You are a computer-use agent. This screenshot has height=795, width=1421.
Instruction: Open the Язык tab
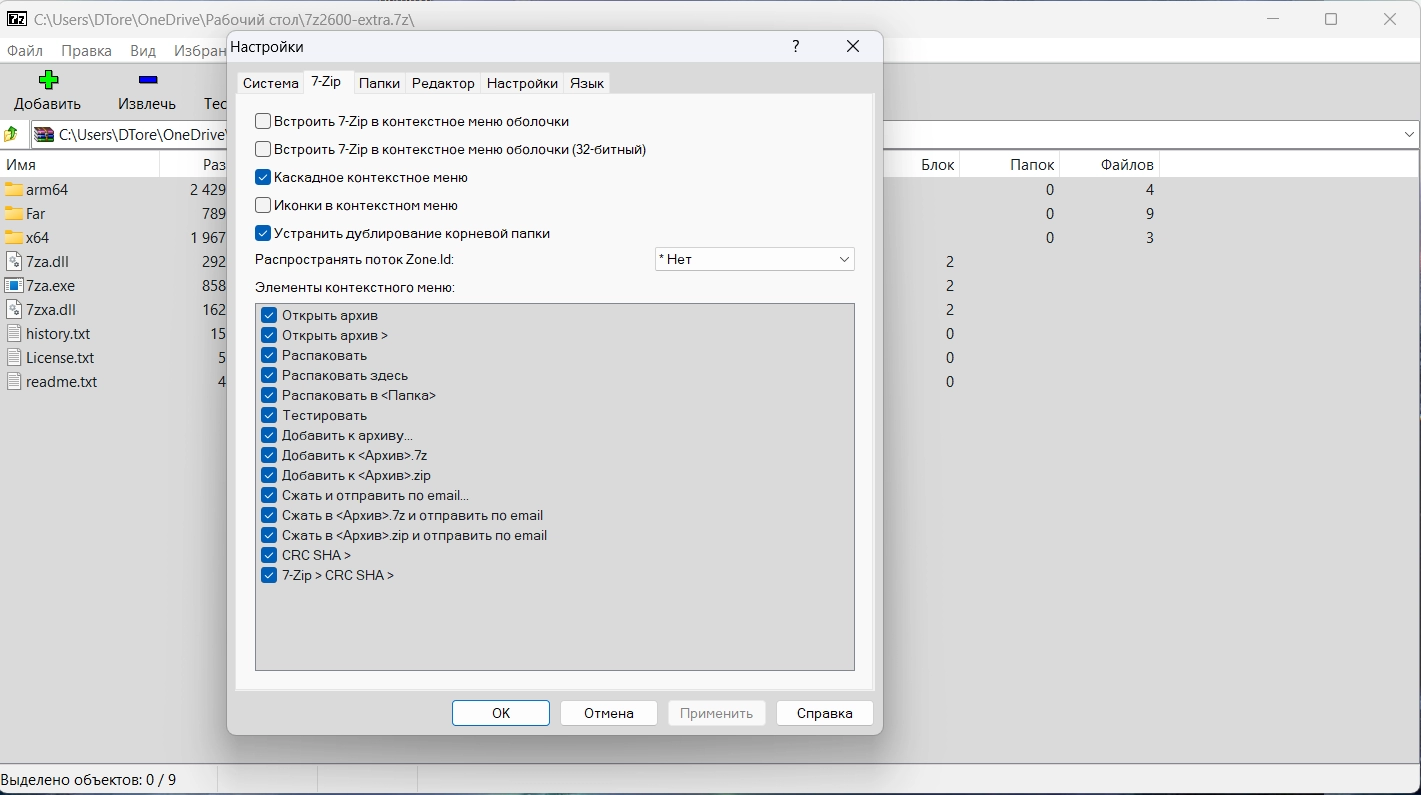(587, 83)
